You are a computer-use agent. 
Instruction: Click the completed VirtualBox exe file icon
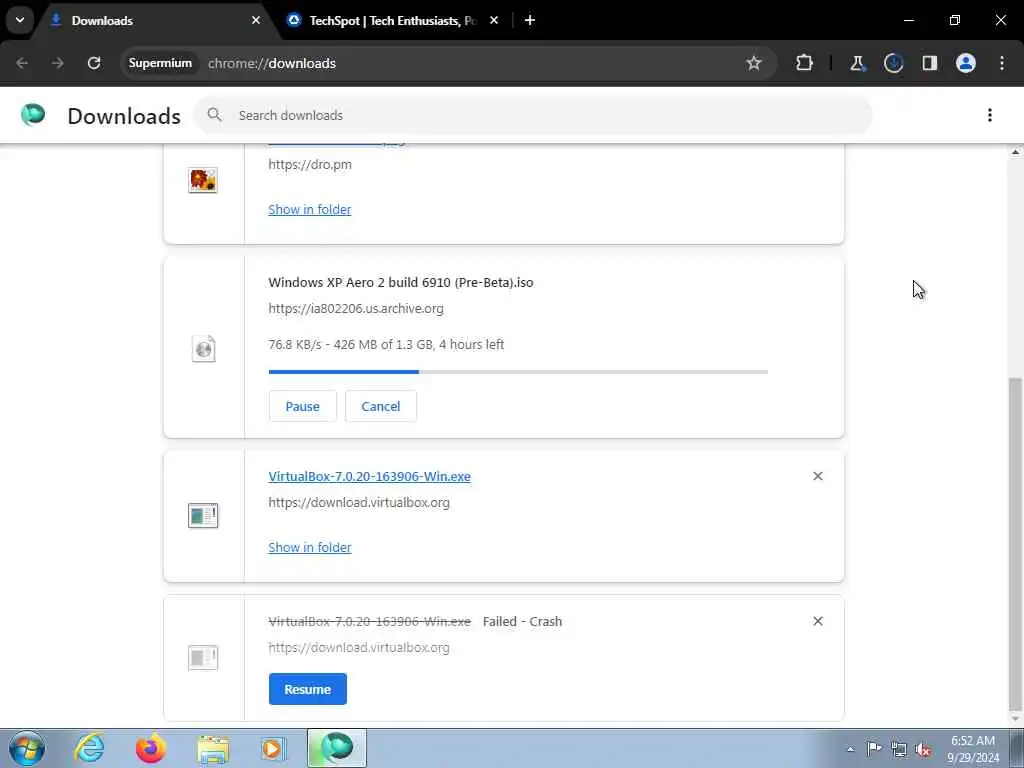pos(203,516)
